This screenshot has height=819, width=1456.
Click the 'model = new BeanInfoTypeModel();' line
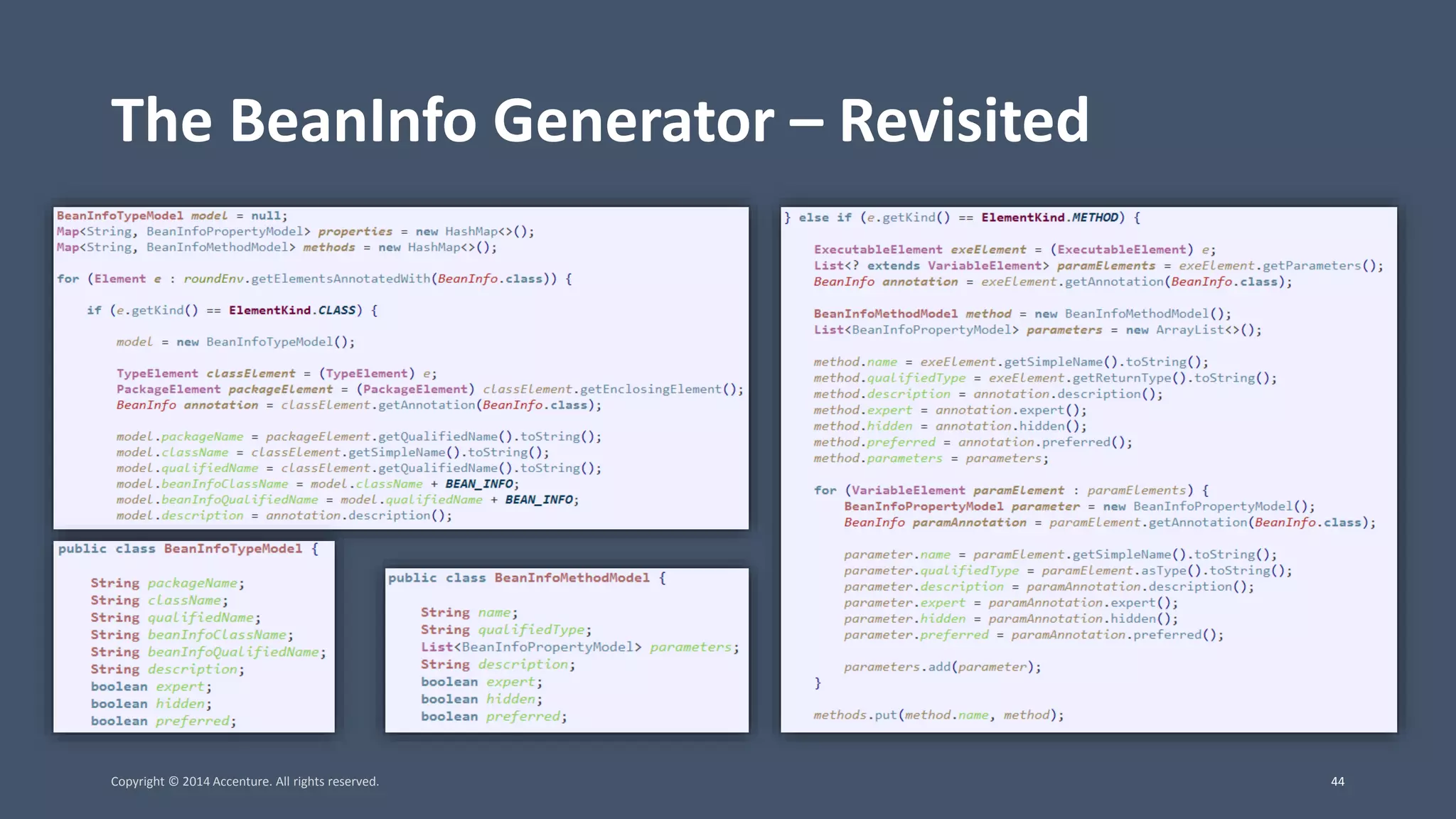click(235, 342)
